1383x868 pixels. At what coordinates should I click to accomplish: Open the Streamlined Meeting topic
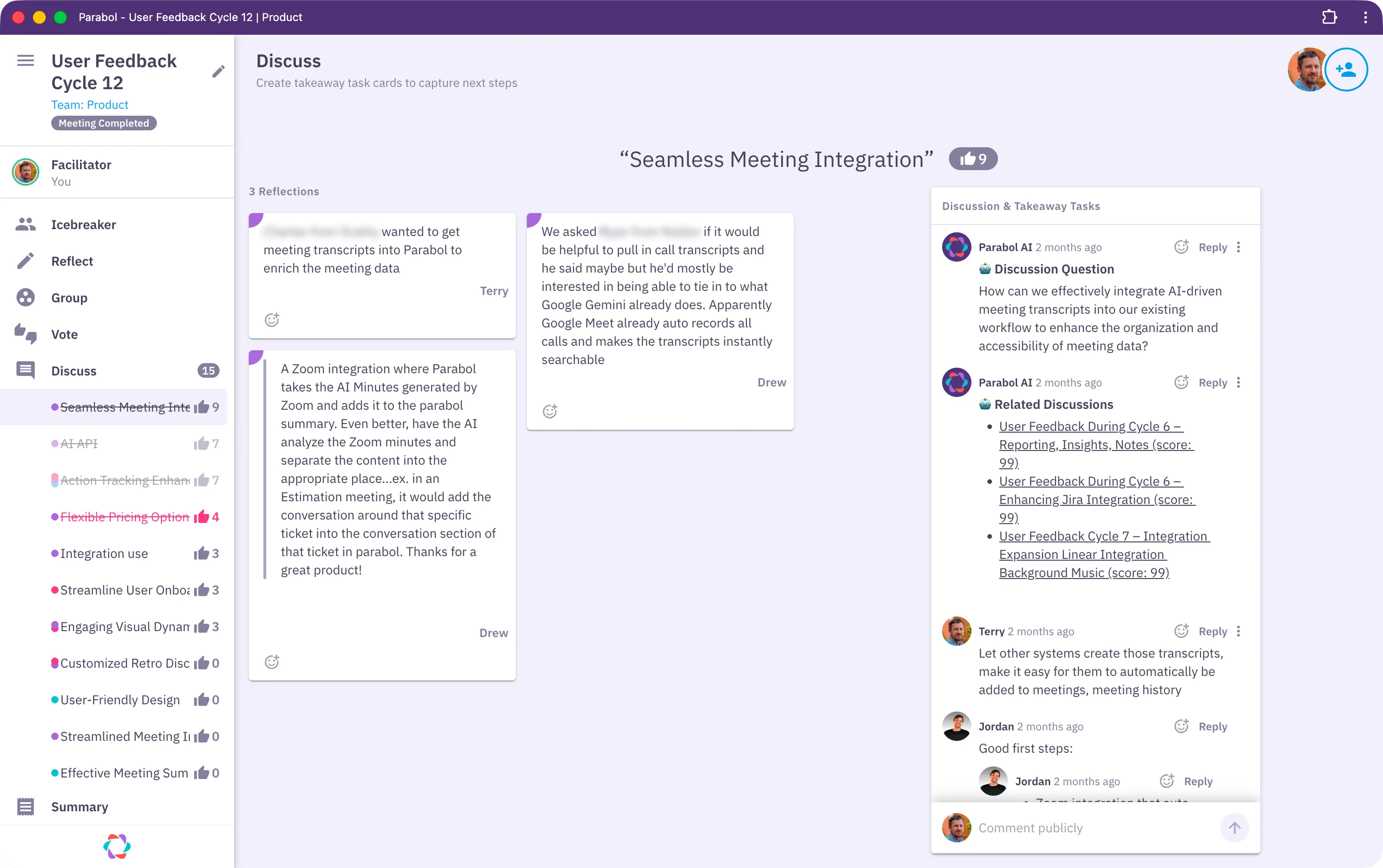pos(114,737)
